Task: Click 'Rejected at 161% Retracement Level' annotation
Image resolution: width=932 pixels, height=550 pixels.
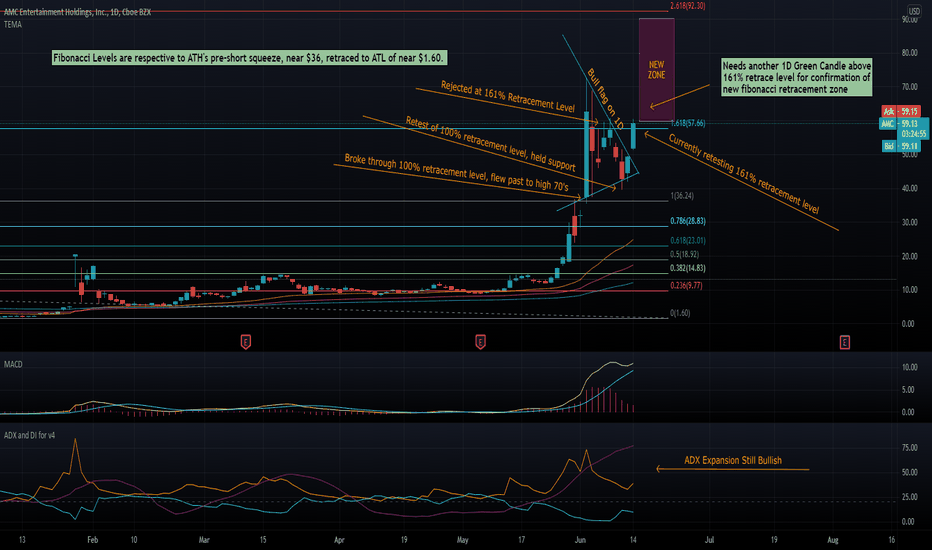Action: (x=508, y=96)
